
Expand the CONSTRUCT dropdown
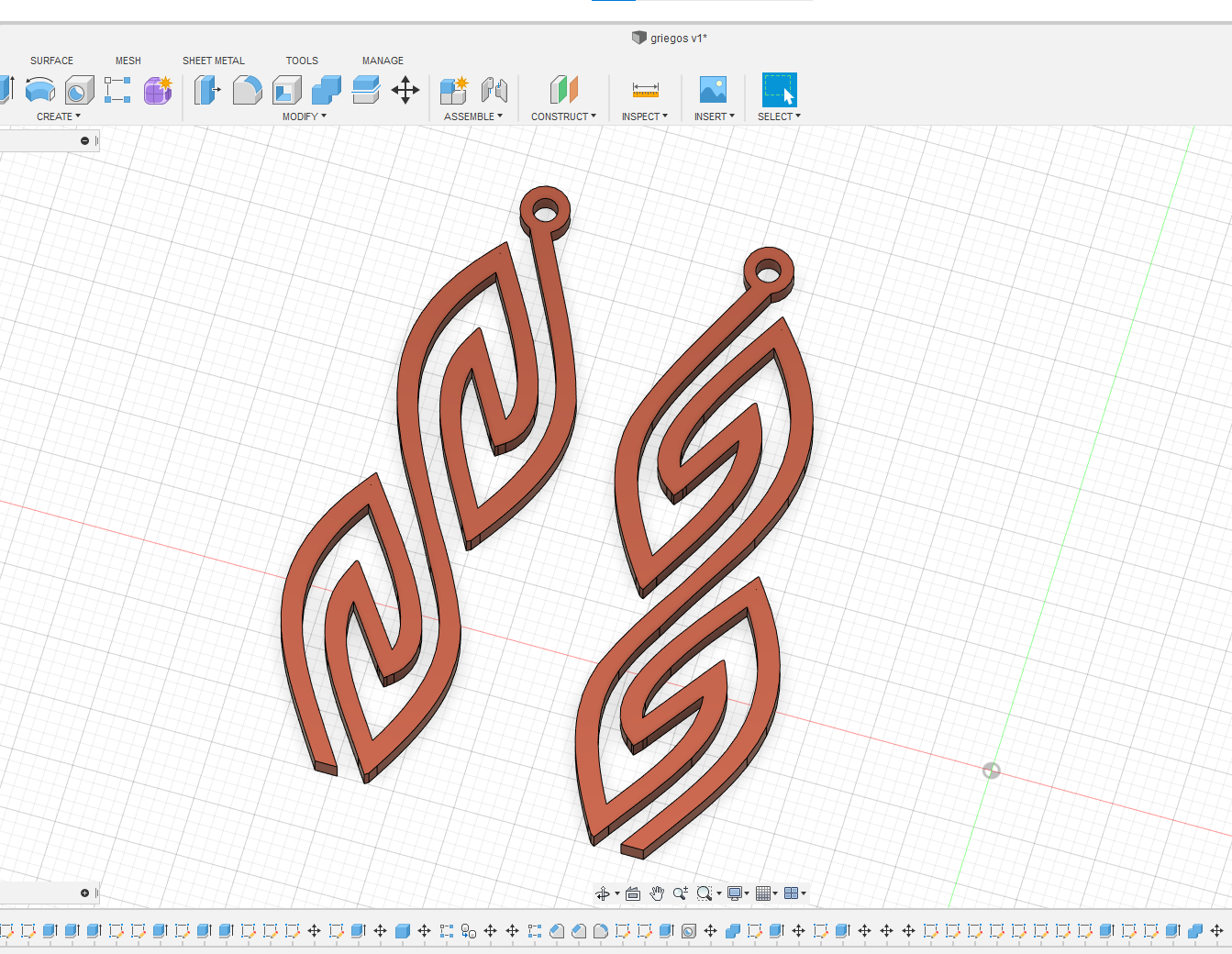coord(564,116)
